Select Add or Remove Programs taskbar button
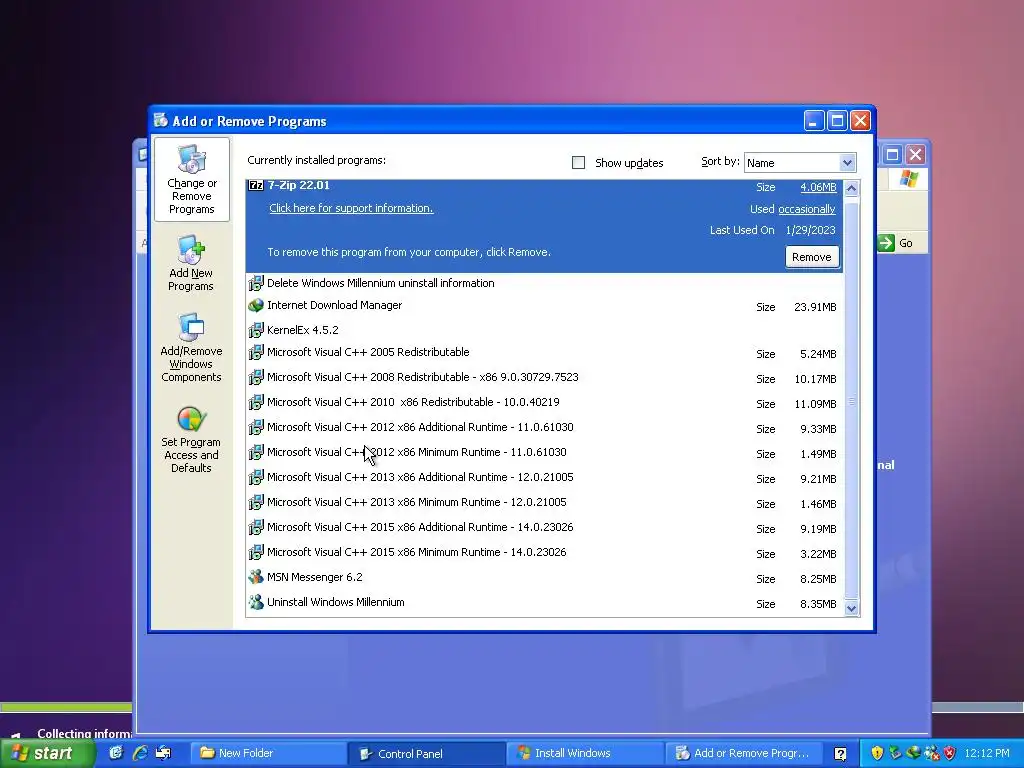 (743, 753)
